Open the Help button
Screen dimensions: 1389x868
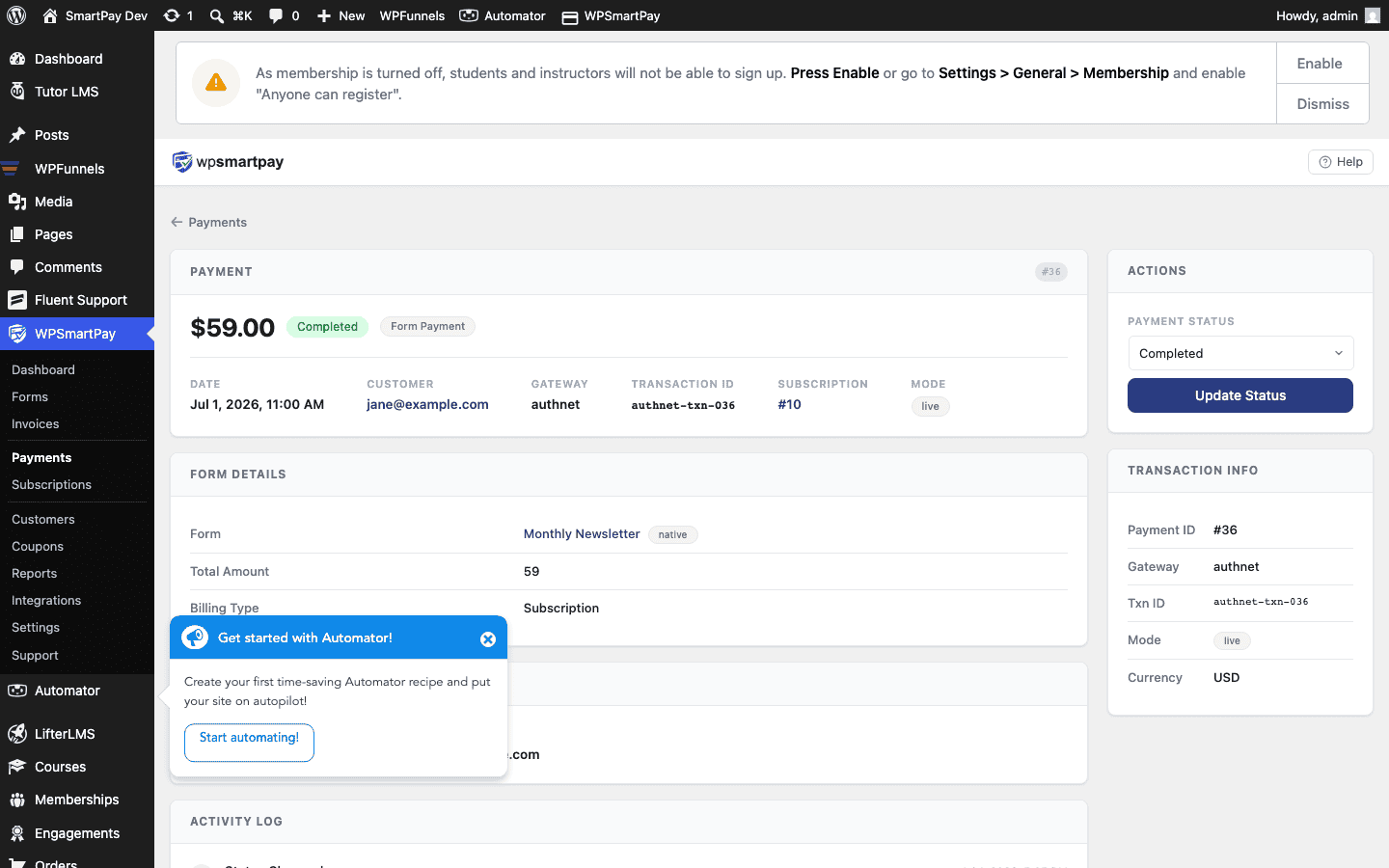tap(1341, 162)
